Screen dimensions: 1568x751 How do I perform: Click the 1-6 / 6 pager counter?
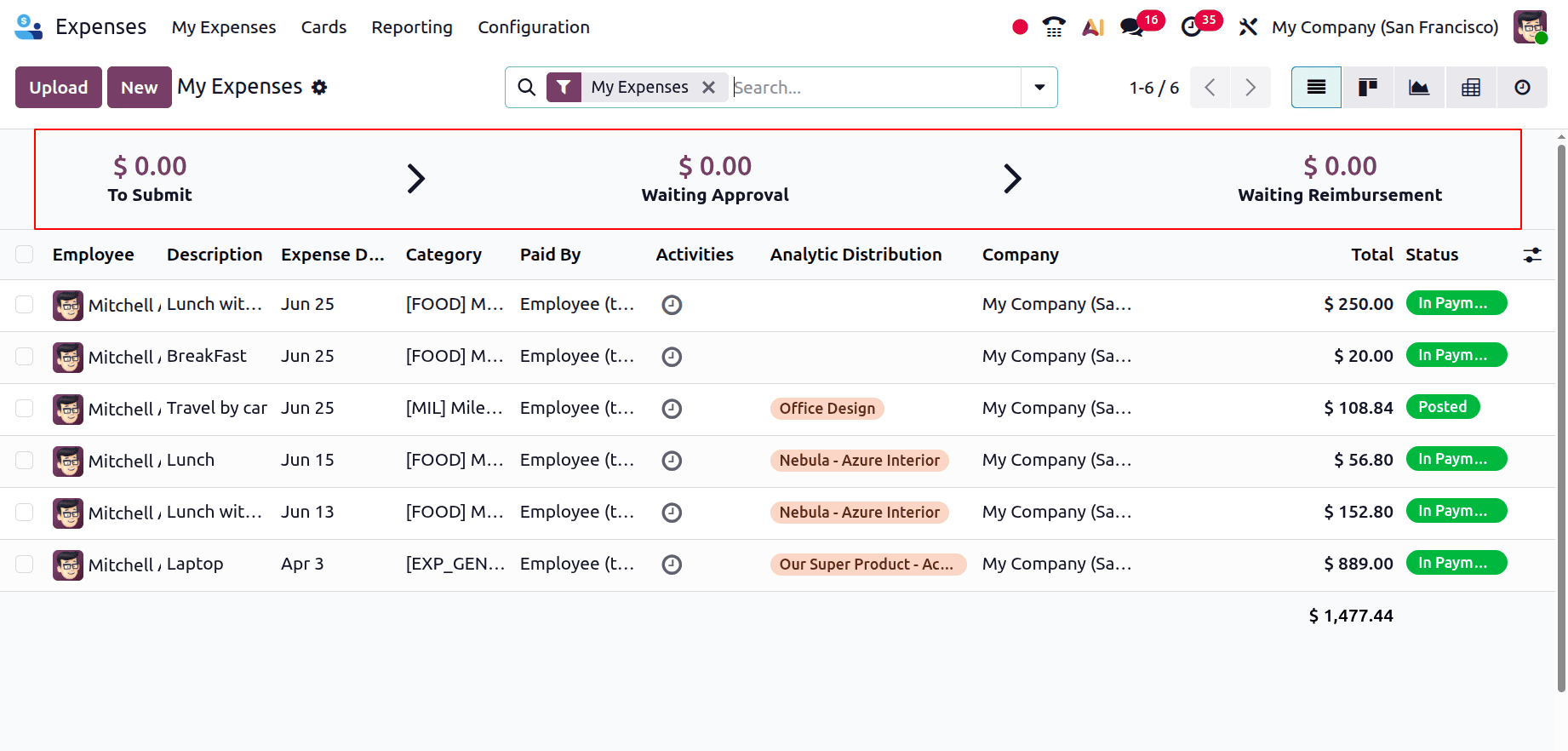point(1154,87)
